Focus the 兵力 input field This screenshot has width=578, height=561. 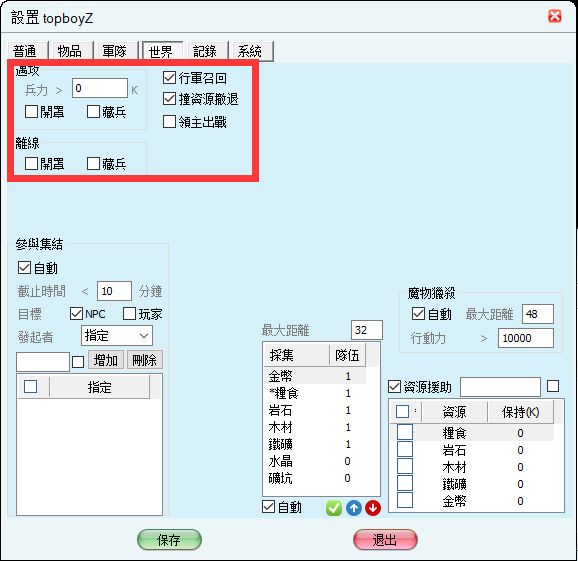100,88
